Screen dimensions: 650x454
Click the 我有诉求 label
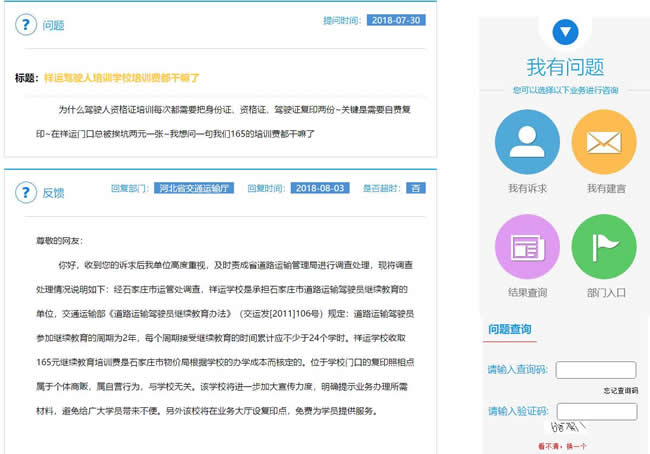[527, 189]
